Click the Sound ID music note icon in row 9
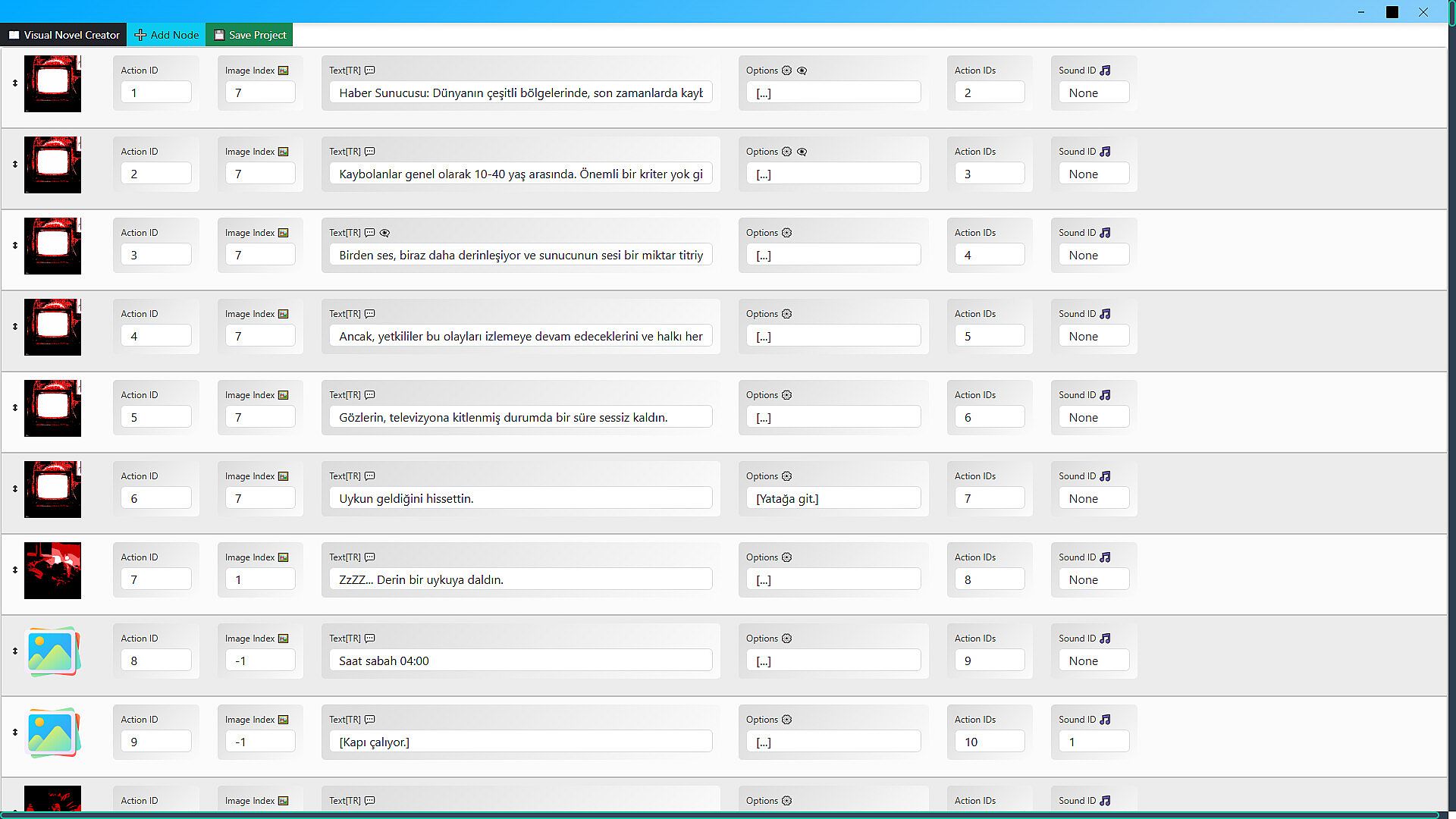Screen dimensions: 1456x819 (1105, 720)
